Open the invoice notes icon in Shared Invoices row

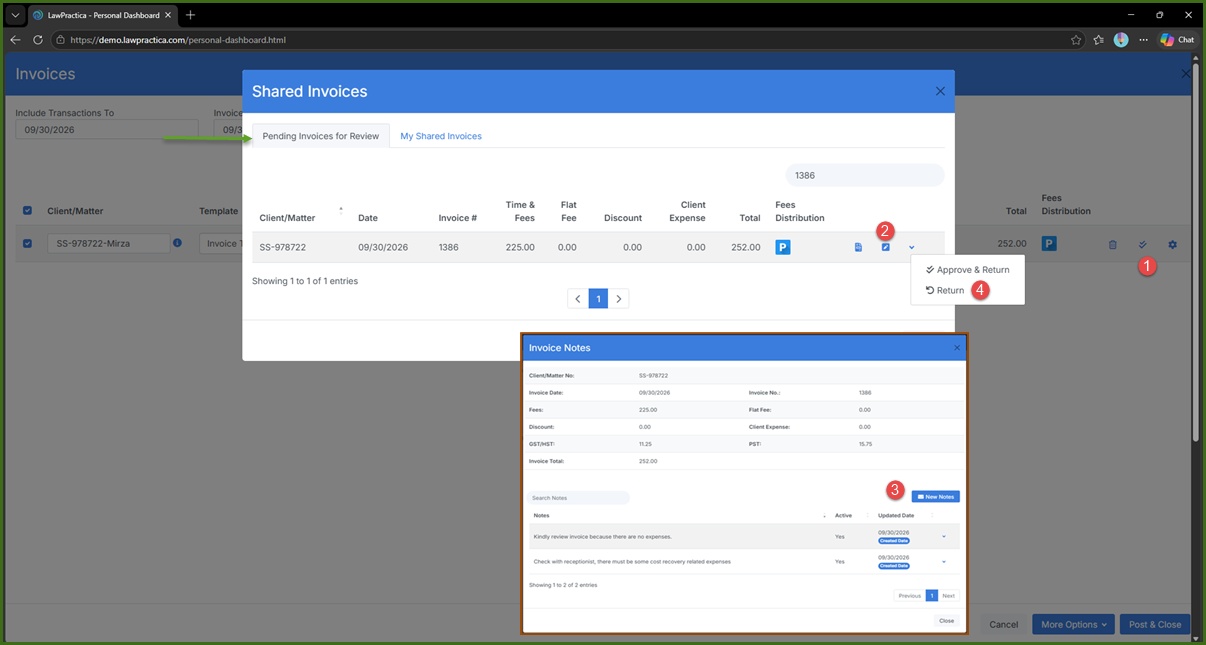tap(885, 247)
